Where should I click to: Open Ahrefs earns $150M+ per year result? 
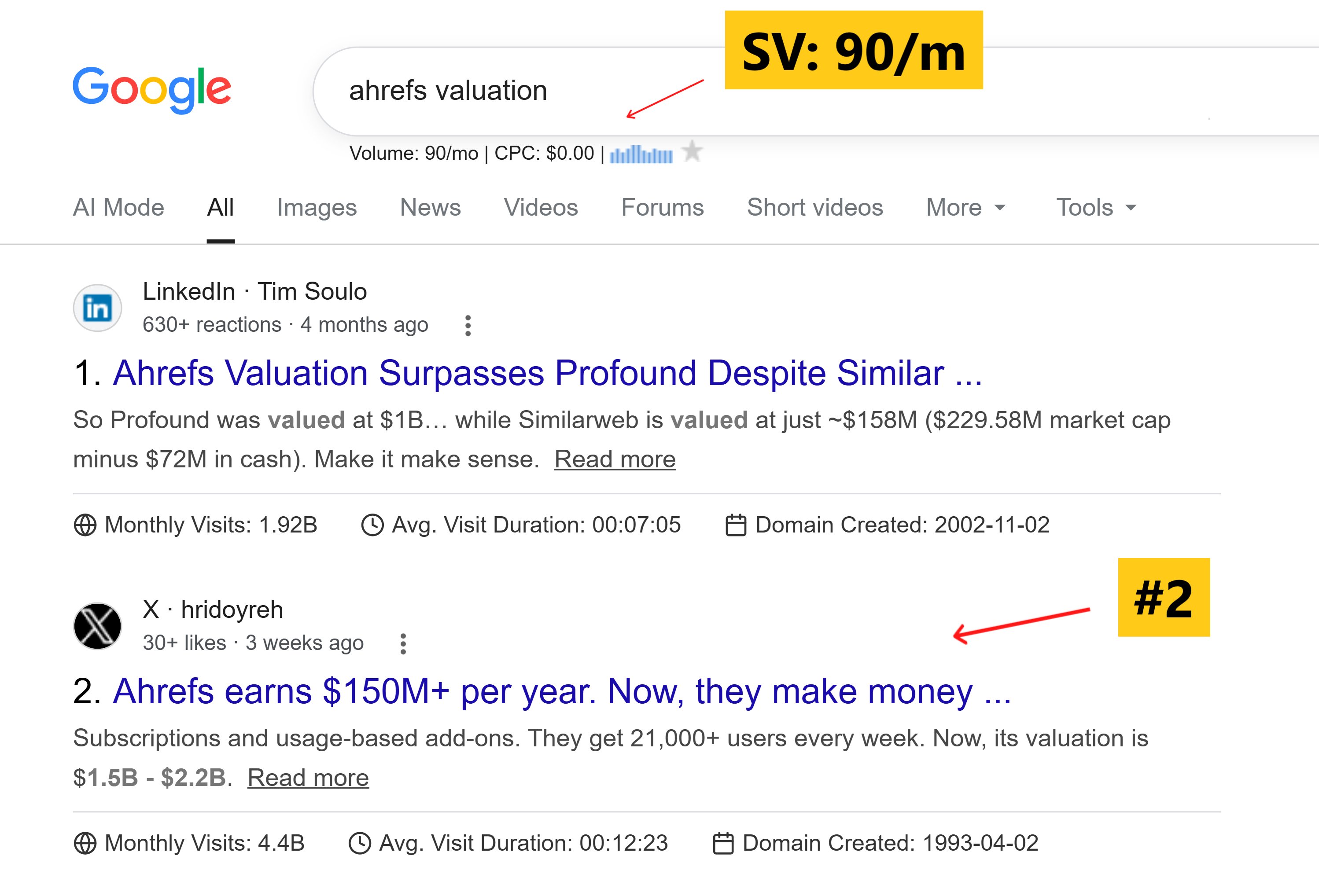[x=563, y=692]
